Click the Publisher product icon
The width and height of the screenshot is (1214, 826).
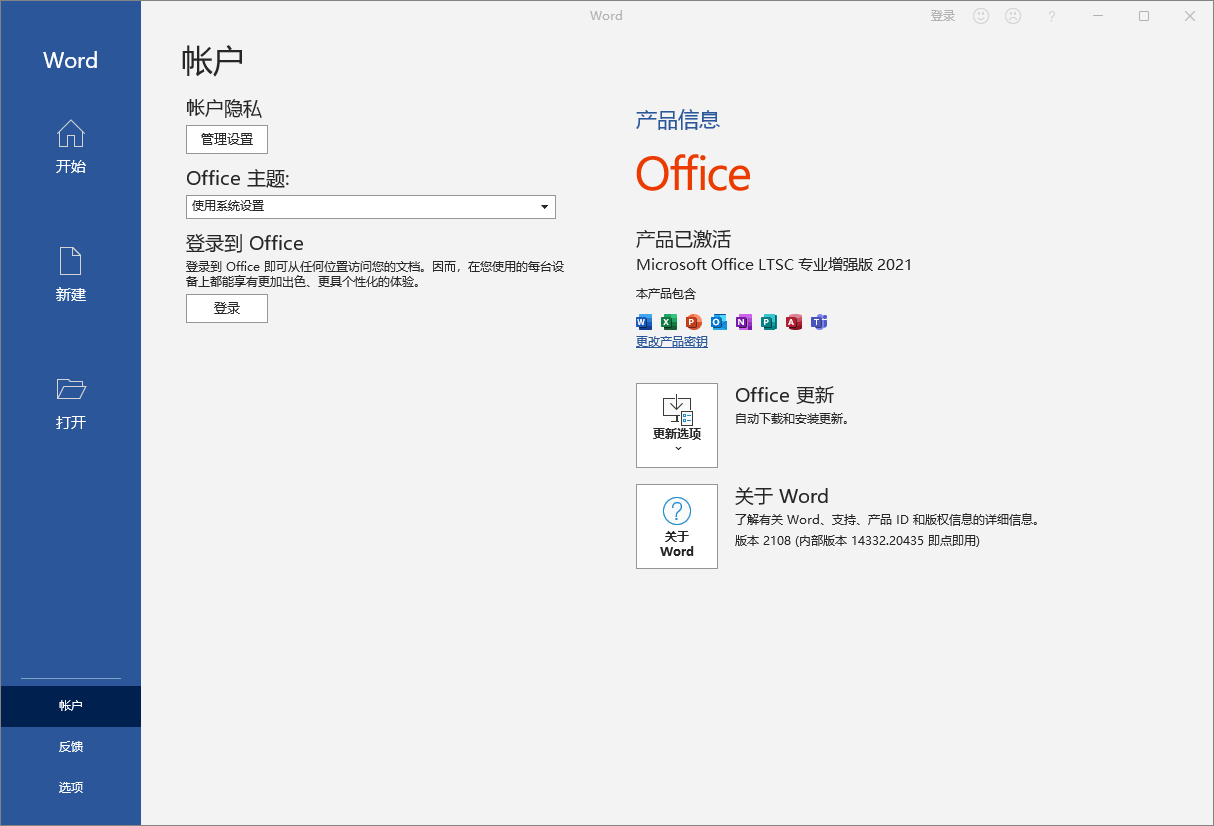click(x=769, y=322)
